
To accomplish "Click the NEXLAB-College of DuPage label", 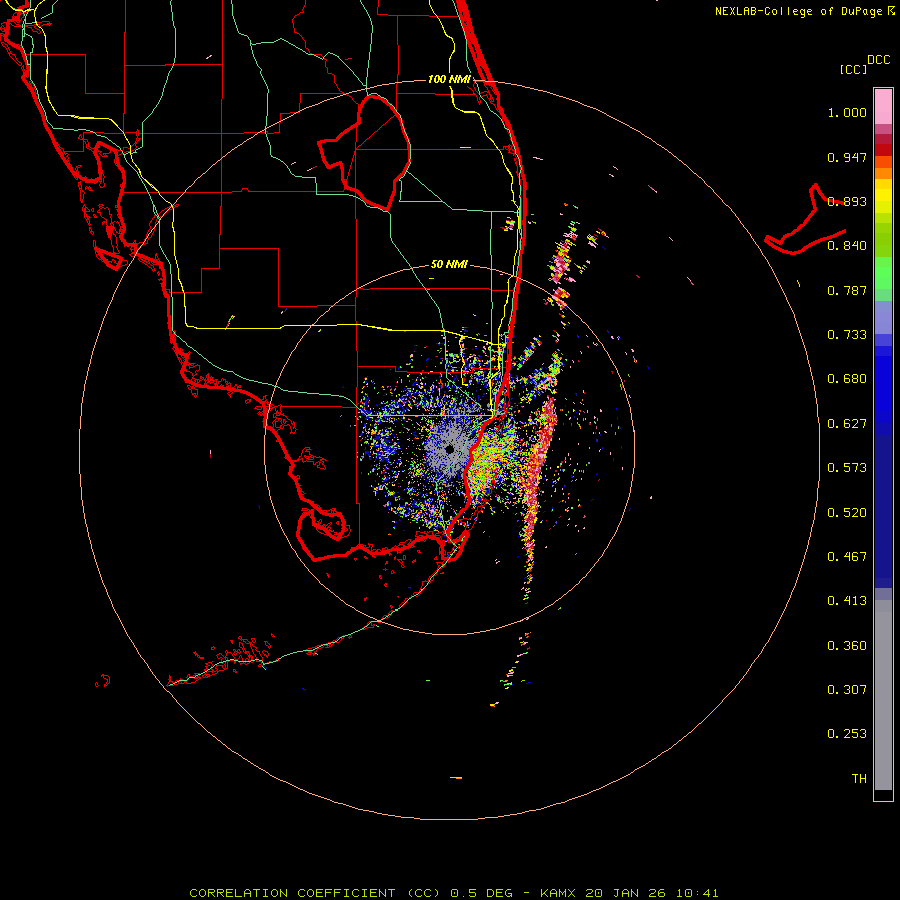I will click(798, 11).
